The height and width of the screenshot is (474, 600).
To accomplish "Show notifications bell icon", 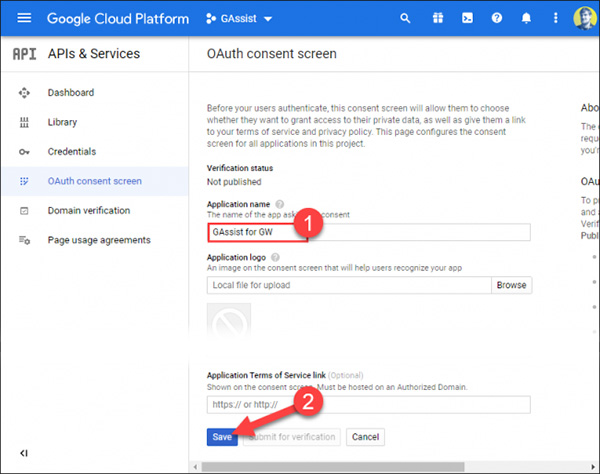I will point(526,18).
